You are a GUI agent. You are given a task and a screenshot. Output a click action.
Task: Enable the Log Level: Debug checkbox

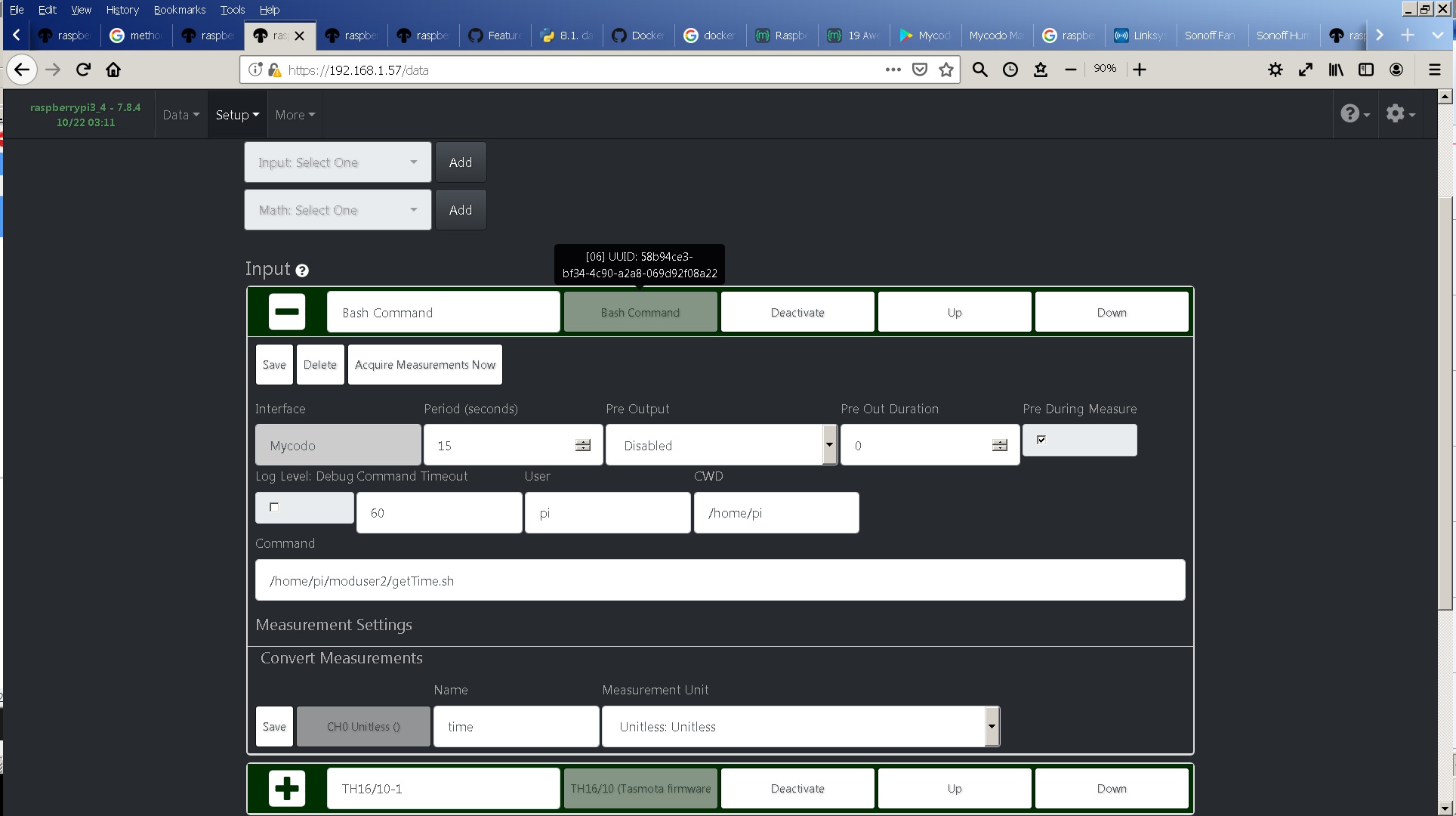pos(274,507)
